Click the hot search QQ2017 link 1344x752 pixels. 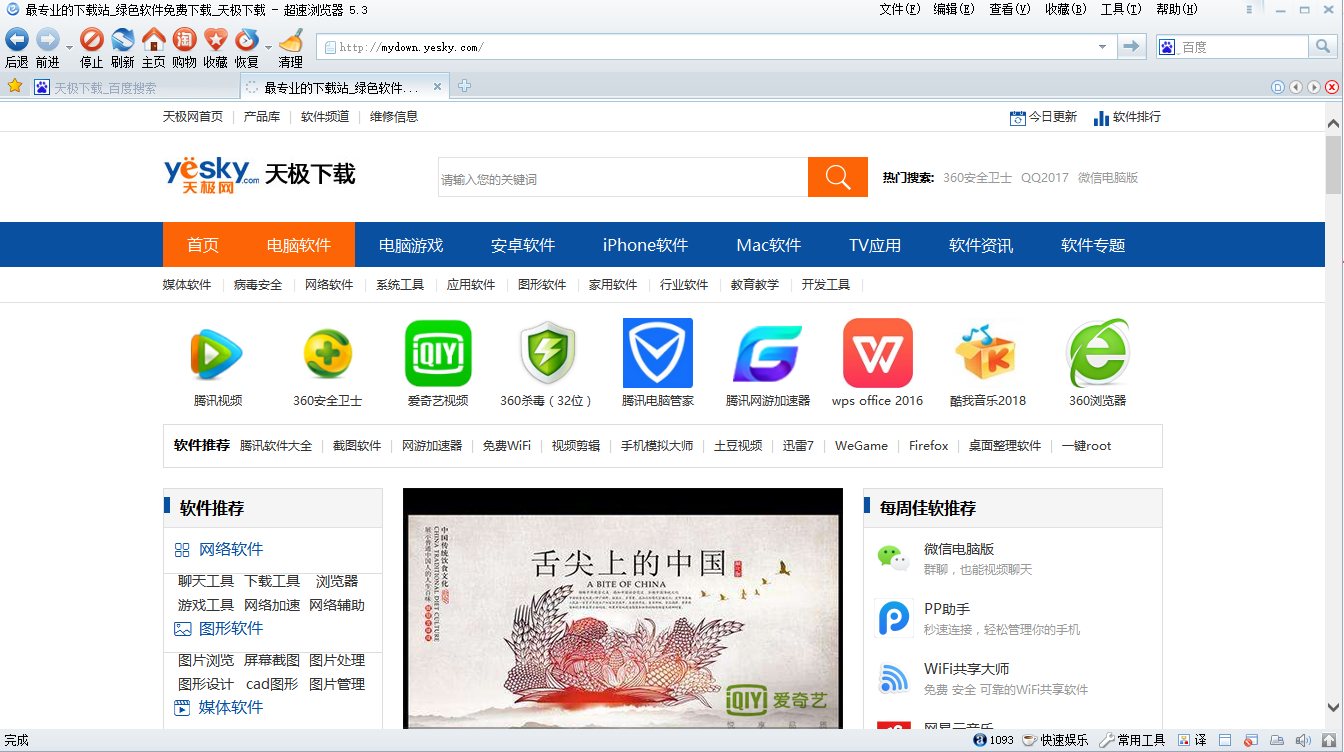coord(1045,178)
